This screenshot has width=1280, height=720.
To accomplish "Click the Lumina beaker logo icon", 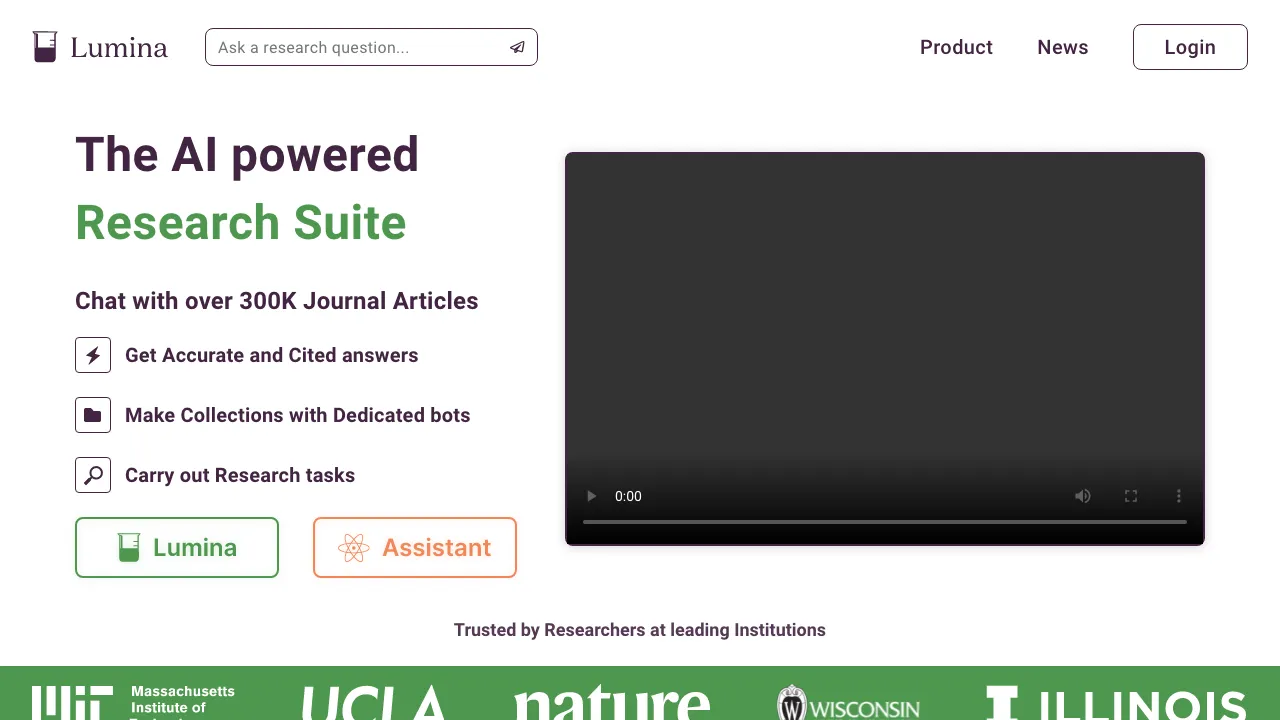I will pyautogui.click(x=44, y=47).
